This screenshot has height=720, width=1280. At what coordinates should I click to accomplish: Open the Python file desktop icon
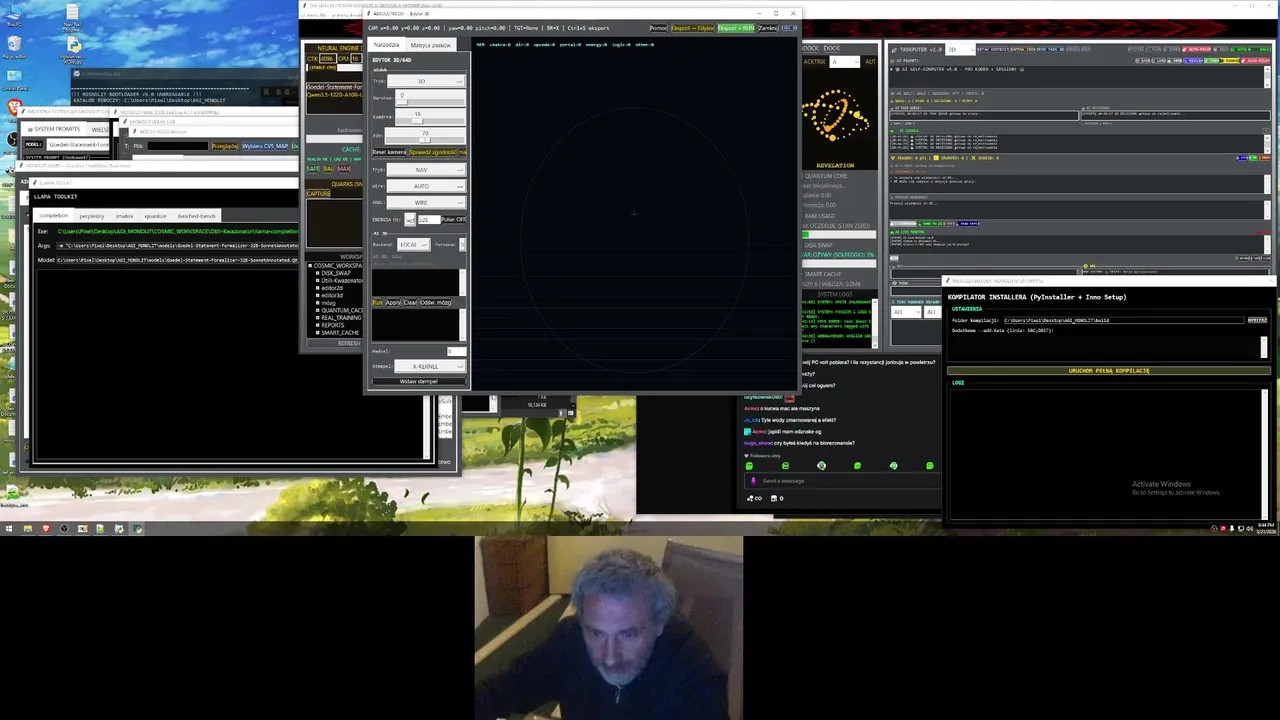[x=73, y=50]
